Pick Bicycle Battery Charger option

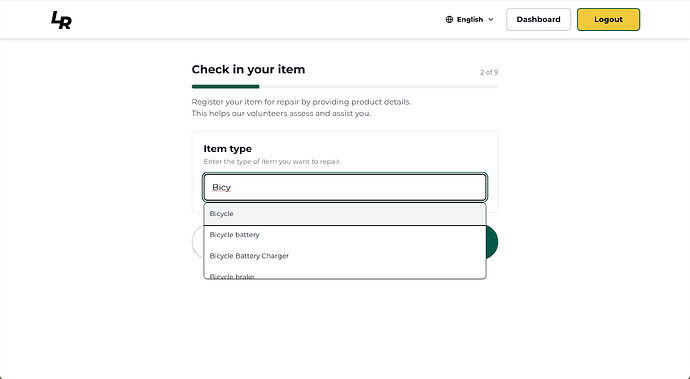coord(345,256)
